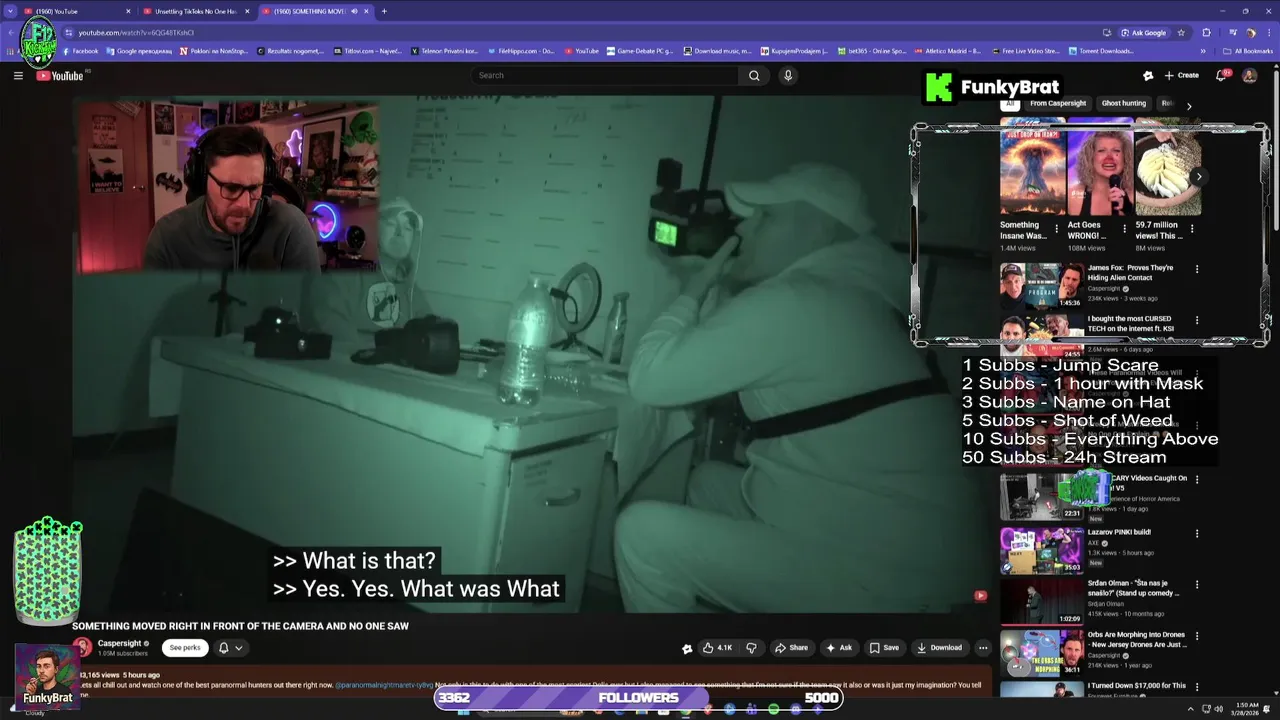Open options for James Fox video

point(1196,269)
